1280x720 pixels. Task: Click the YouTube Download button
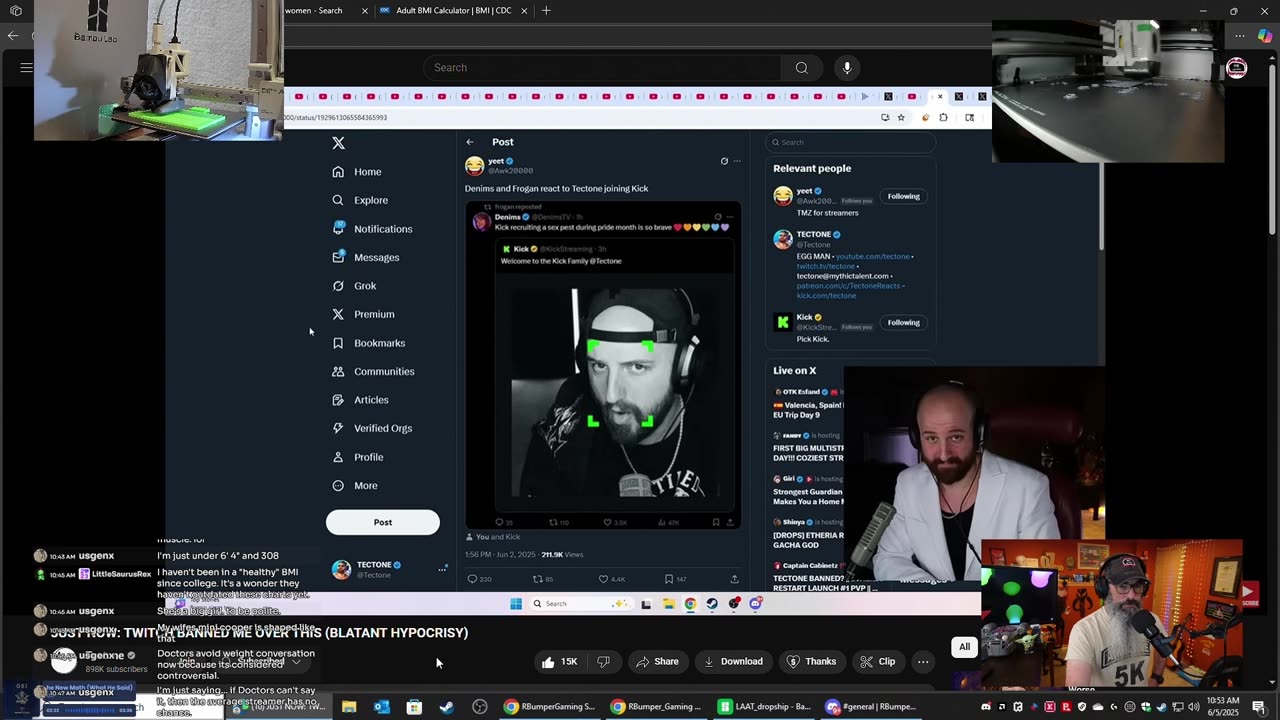tap(733, 661)
